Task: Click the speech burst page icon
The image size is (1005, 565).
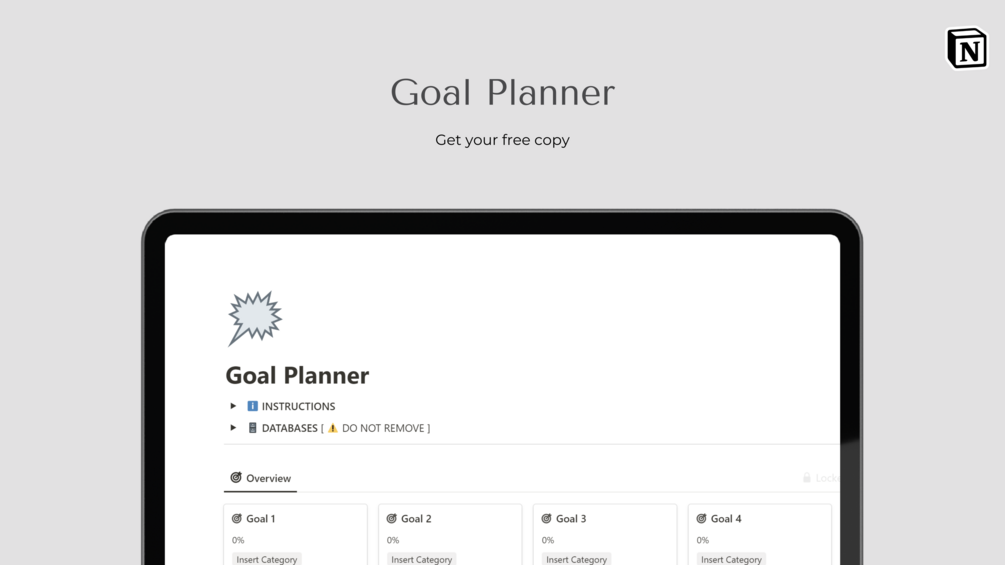Action: pyautogui.click(x=255, y=318)
